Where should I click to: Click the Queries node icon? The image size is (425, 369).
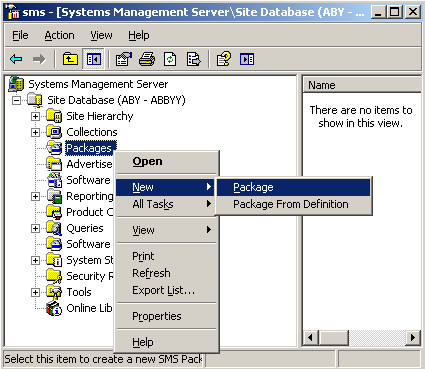54,228
